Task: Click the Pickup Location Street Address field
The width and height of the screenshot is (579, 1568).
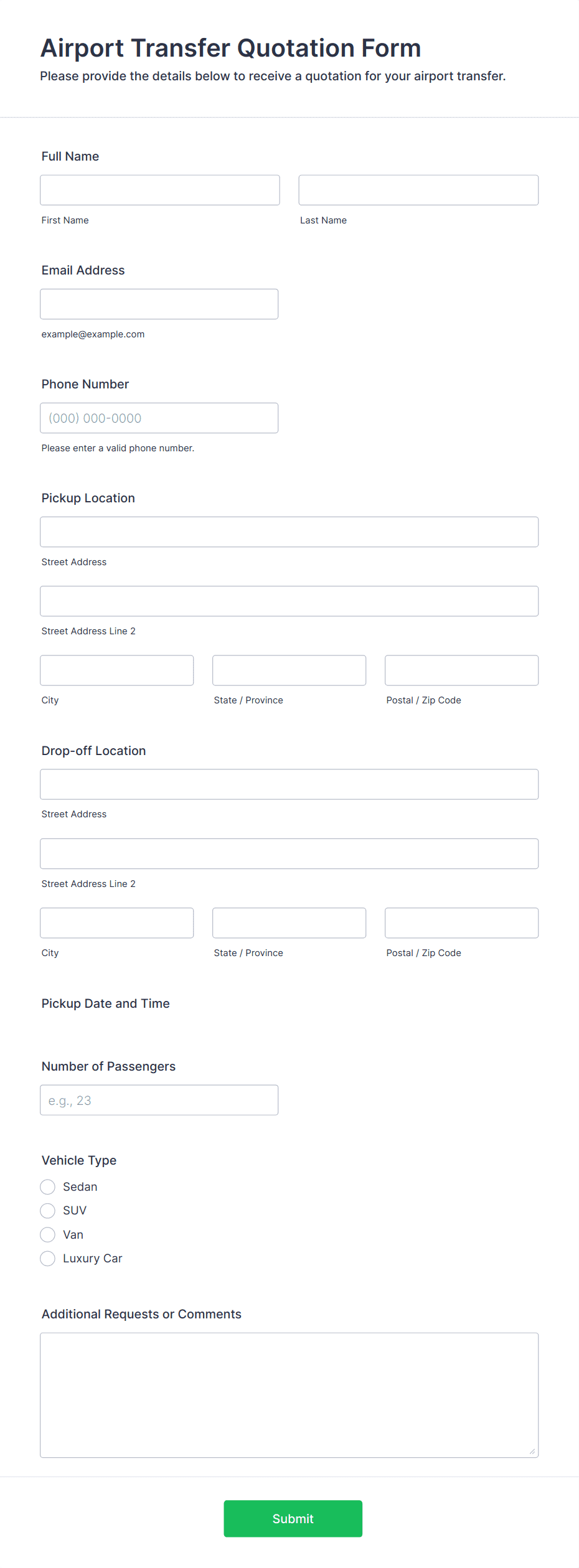Action: pyautogui.click(x=289, y=532)
